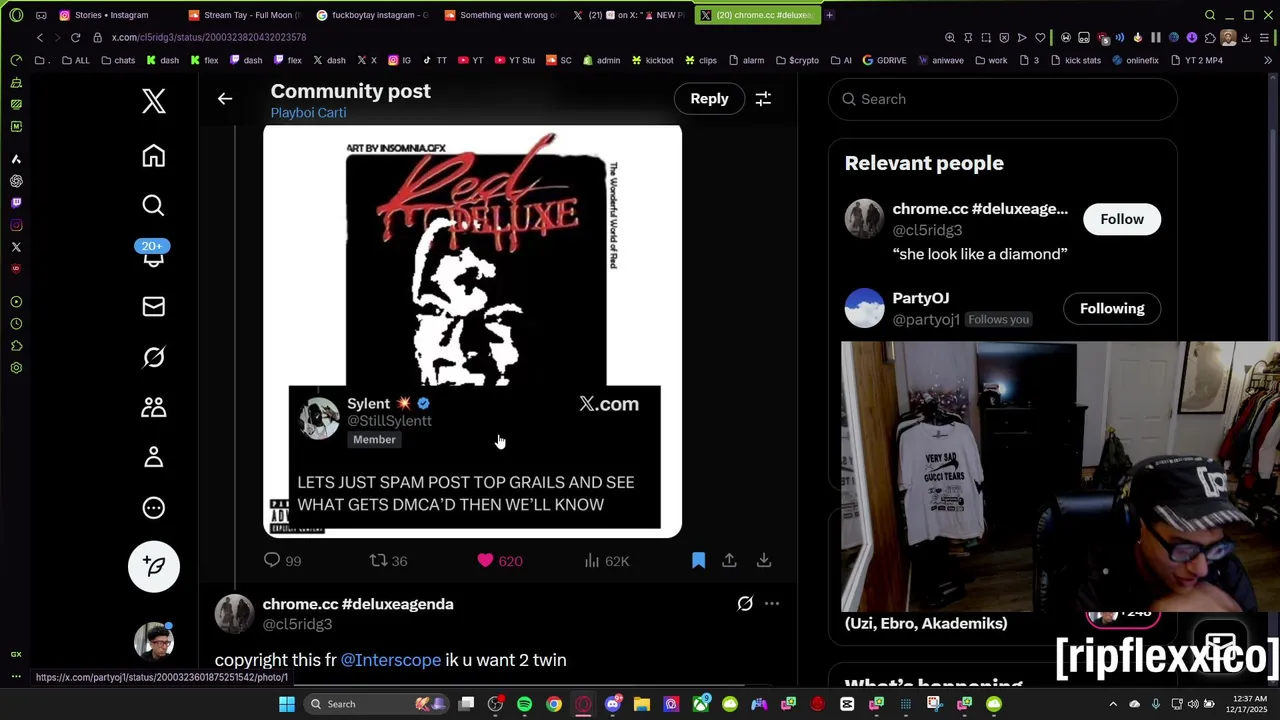Follow chrome.cc #deluxeage... in Relevant people
The image size is (1280, 720).
click(1122, 219)
